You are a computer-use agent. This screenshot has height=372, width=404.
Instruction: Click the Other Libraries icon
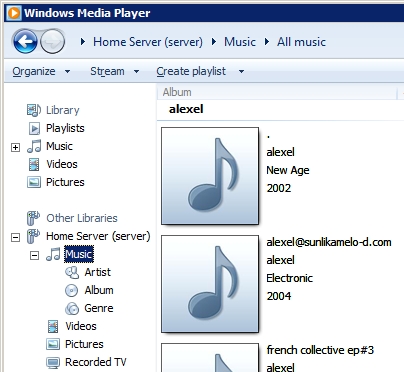pos(33,218)
